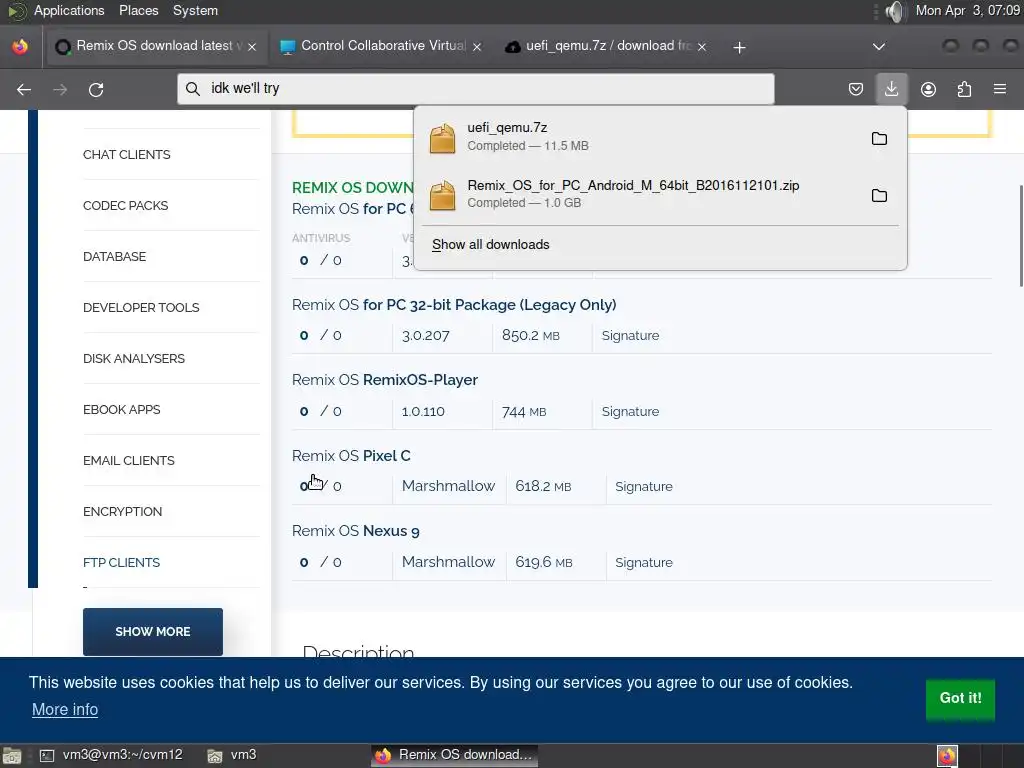Open Signature link in 32-bit Package row

tap(630, 336)
